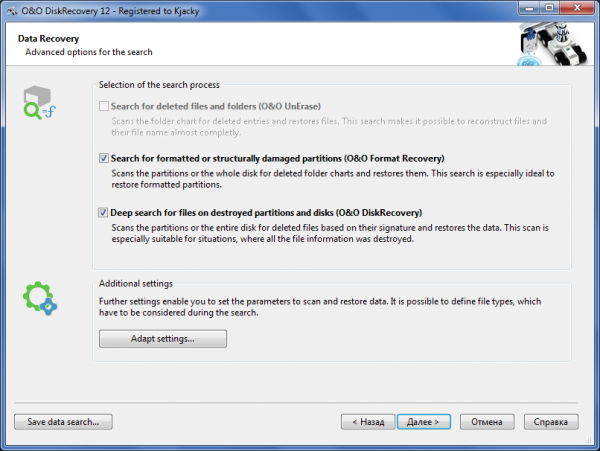600x451 pixels.
Task: Click 'Selection of the search process' group label
Action: coord(159,85)
